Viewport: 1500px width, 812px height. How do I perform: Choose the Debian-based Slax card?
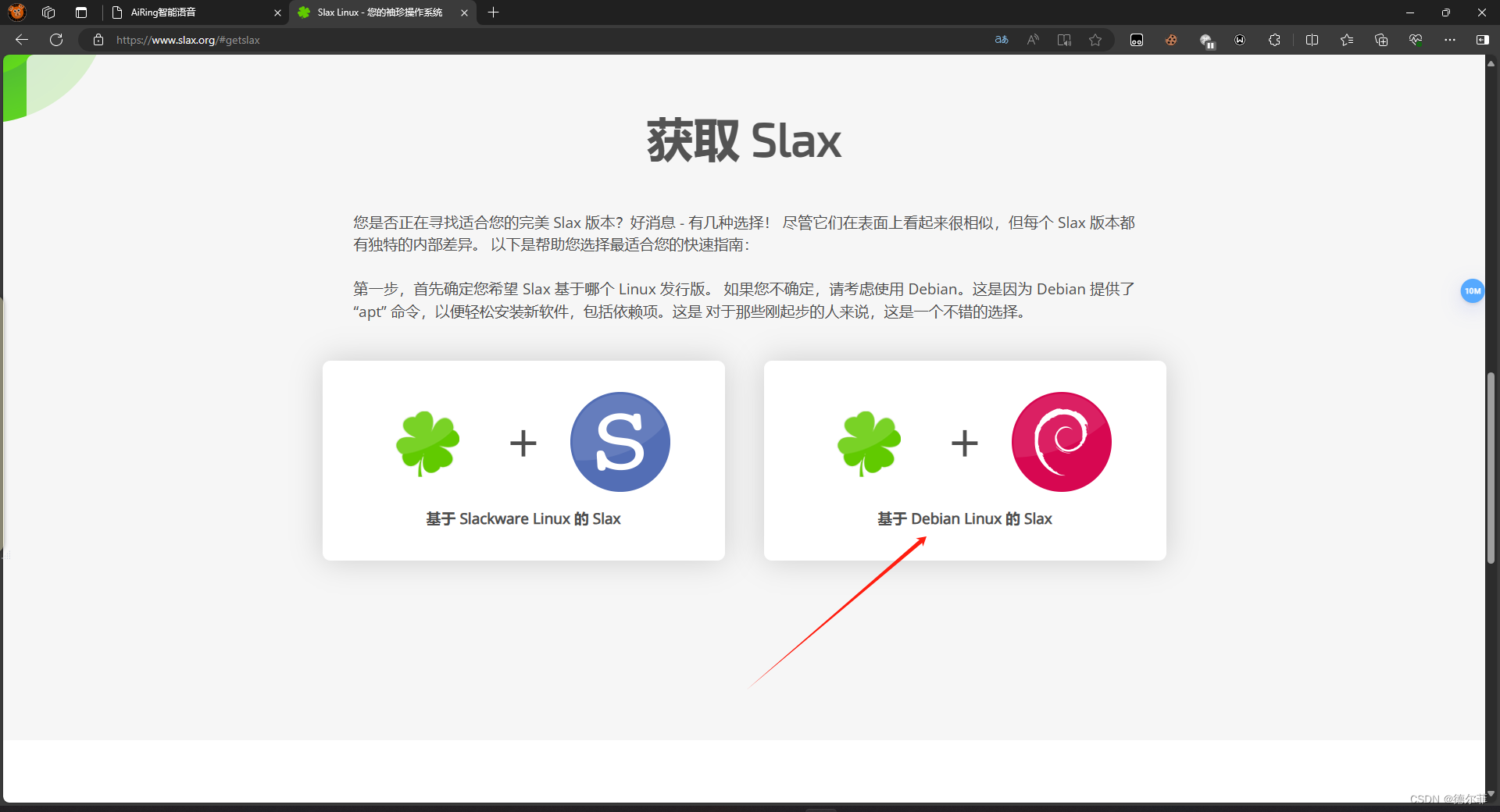pos(965,461)
